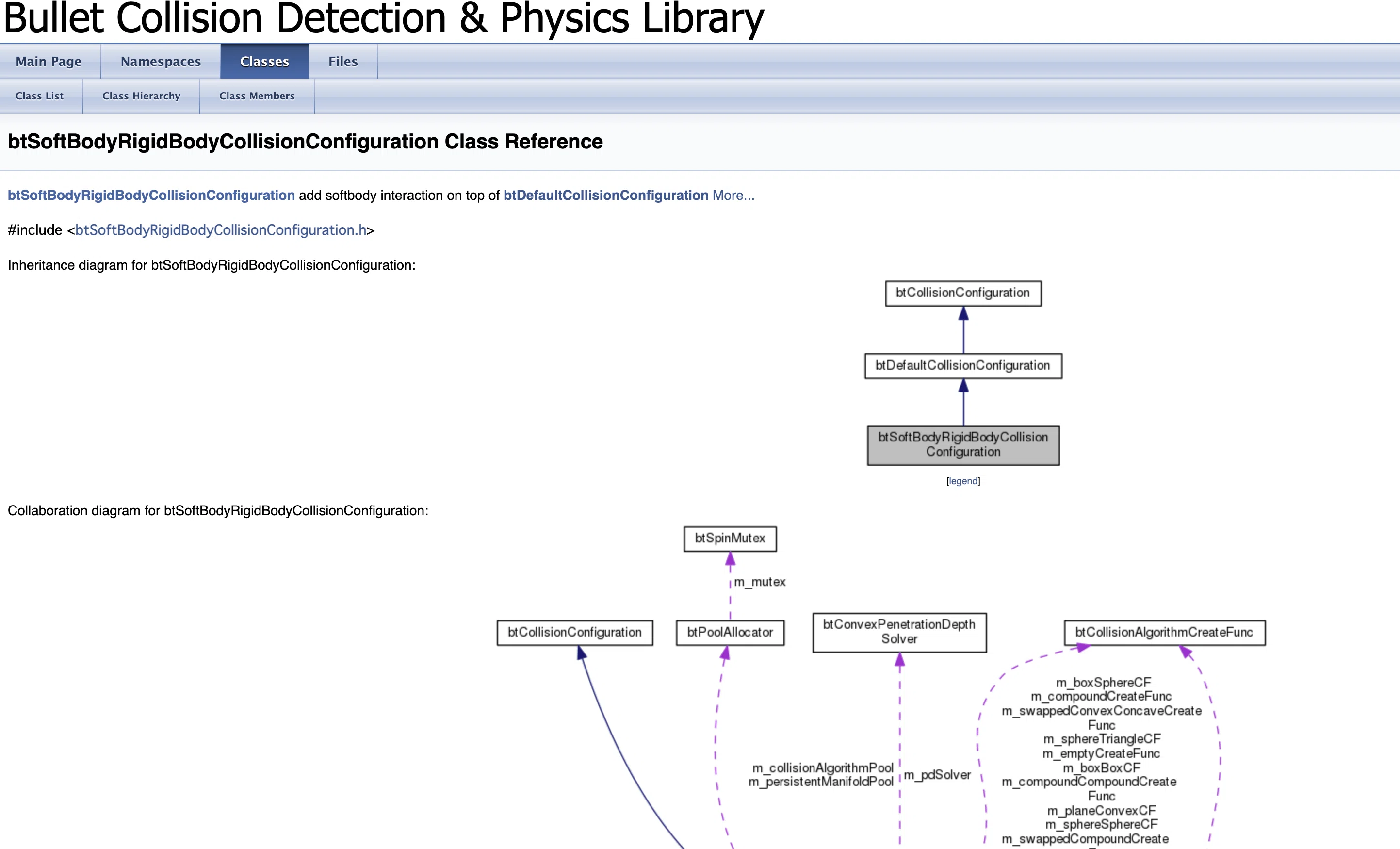Open the Main Page tab

[x=49, y=62]
